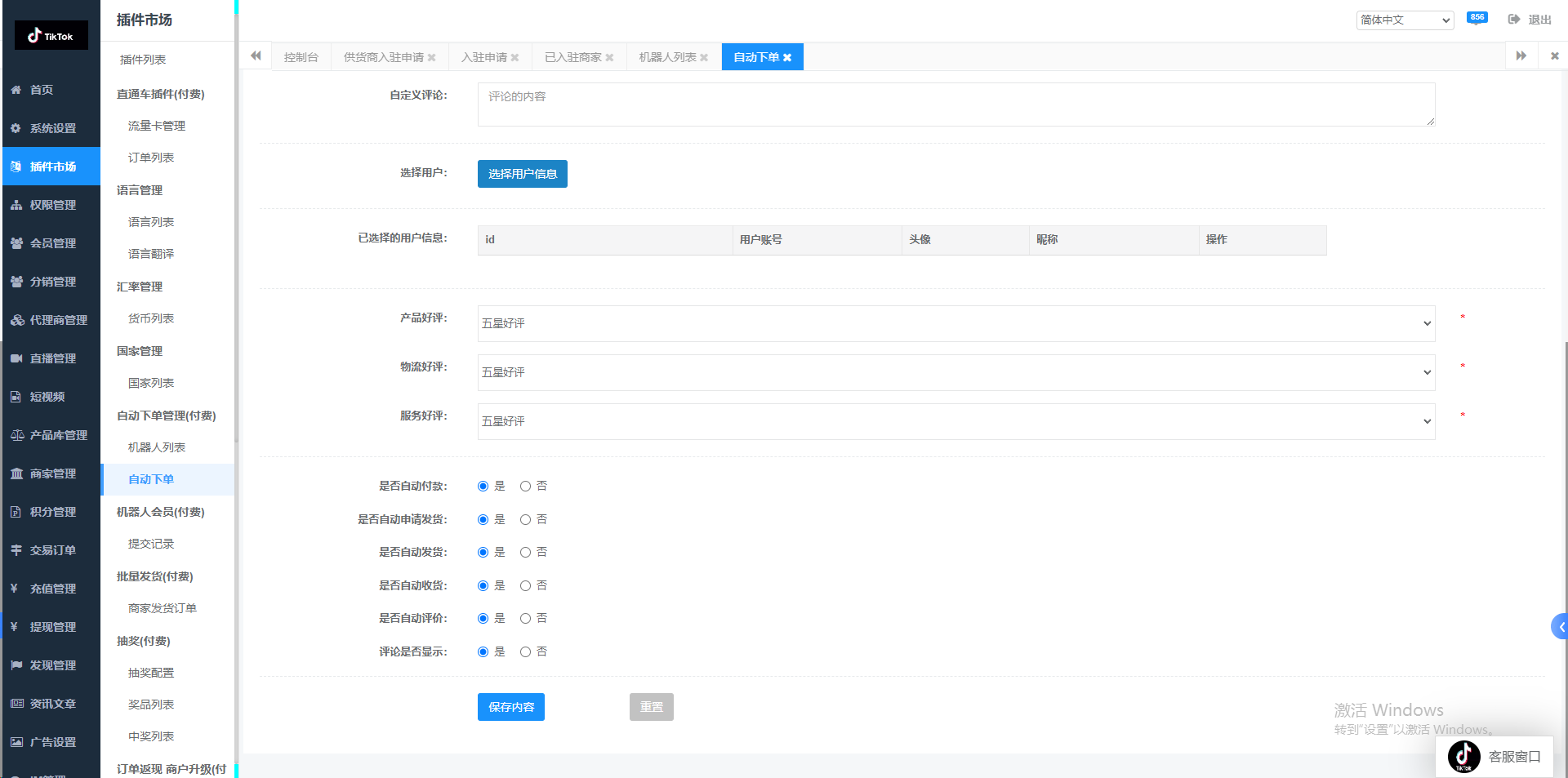Image resolution: width=1568 pixels, height=778 pixels.
Task: Select 否 for 是否自动发货
Action: tap(525, 553)
